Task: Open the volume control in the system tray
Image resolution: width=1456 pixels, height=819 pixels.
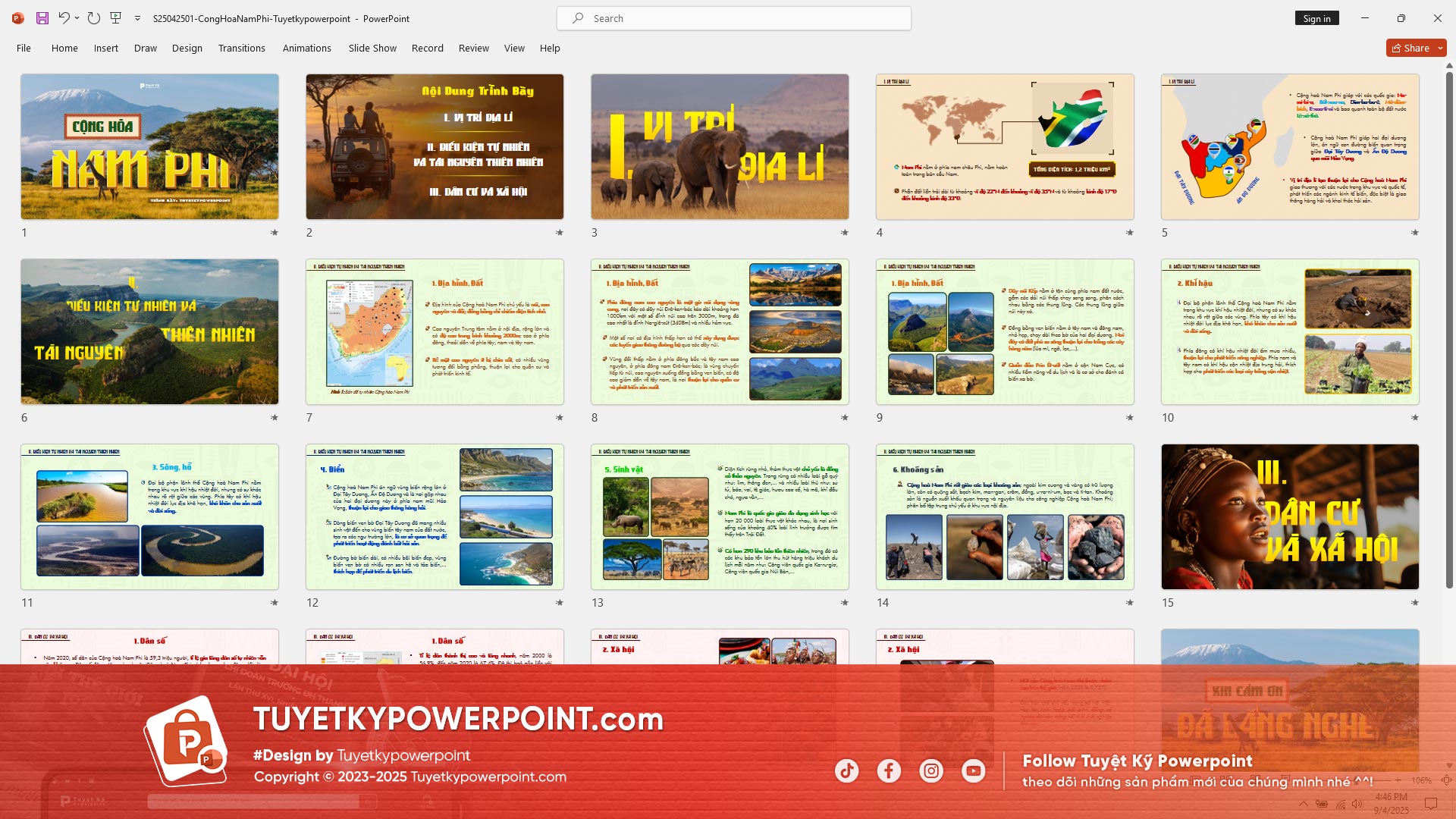Action: click(x=1357, y=805)
